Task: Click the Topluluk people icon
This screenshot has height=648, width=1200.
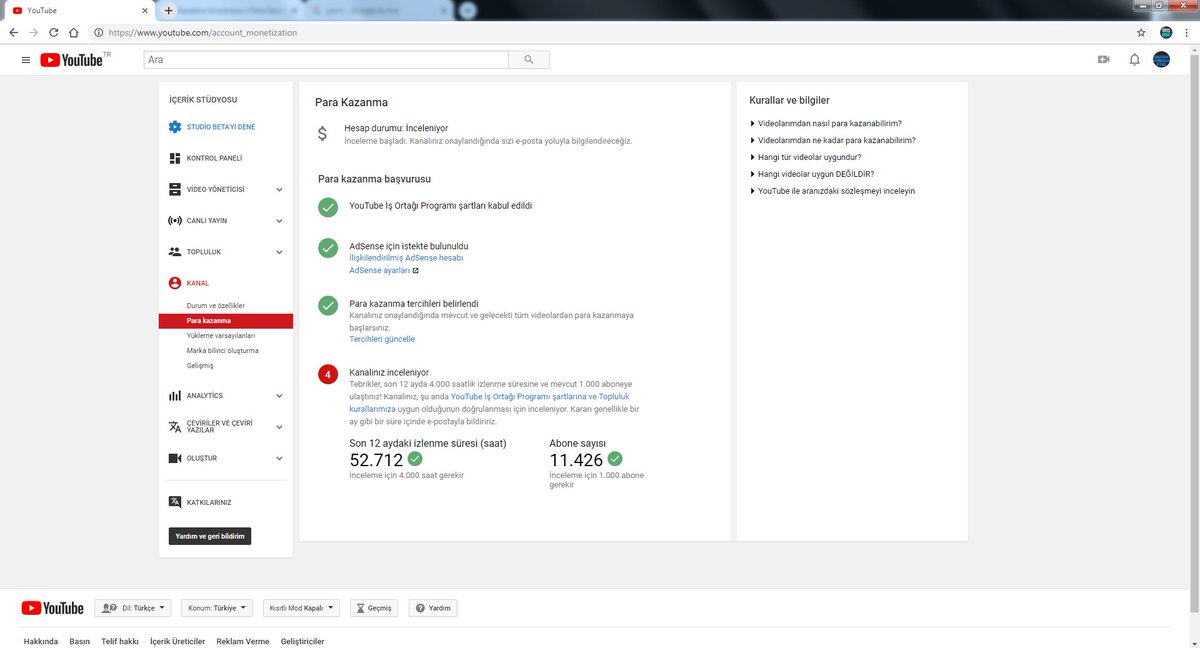Action: click(x=175, y=251)
